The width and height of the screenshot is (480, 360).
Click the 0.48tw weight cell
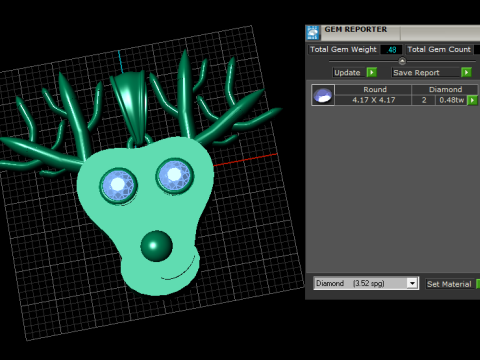pyautogui.click(x=451, y=100)
